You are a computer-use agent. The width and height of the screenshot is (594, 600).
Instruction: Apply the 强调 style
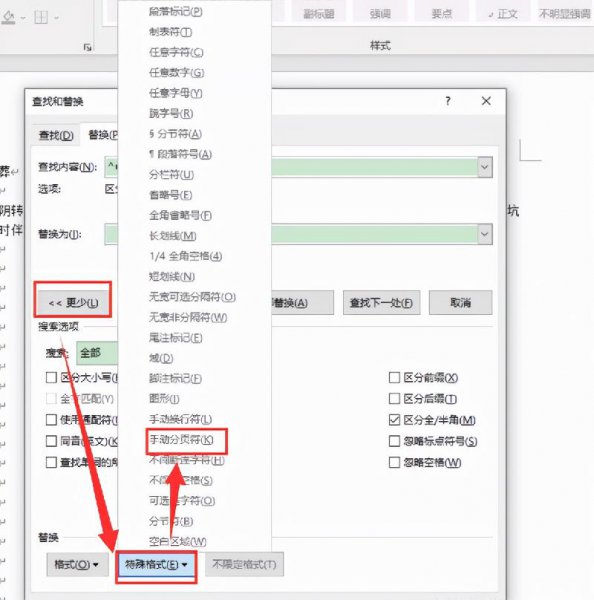click(380, 14)
